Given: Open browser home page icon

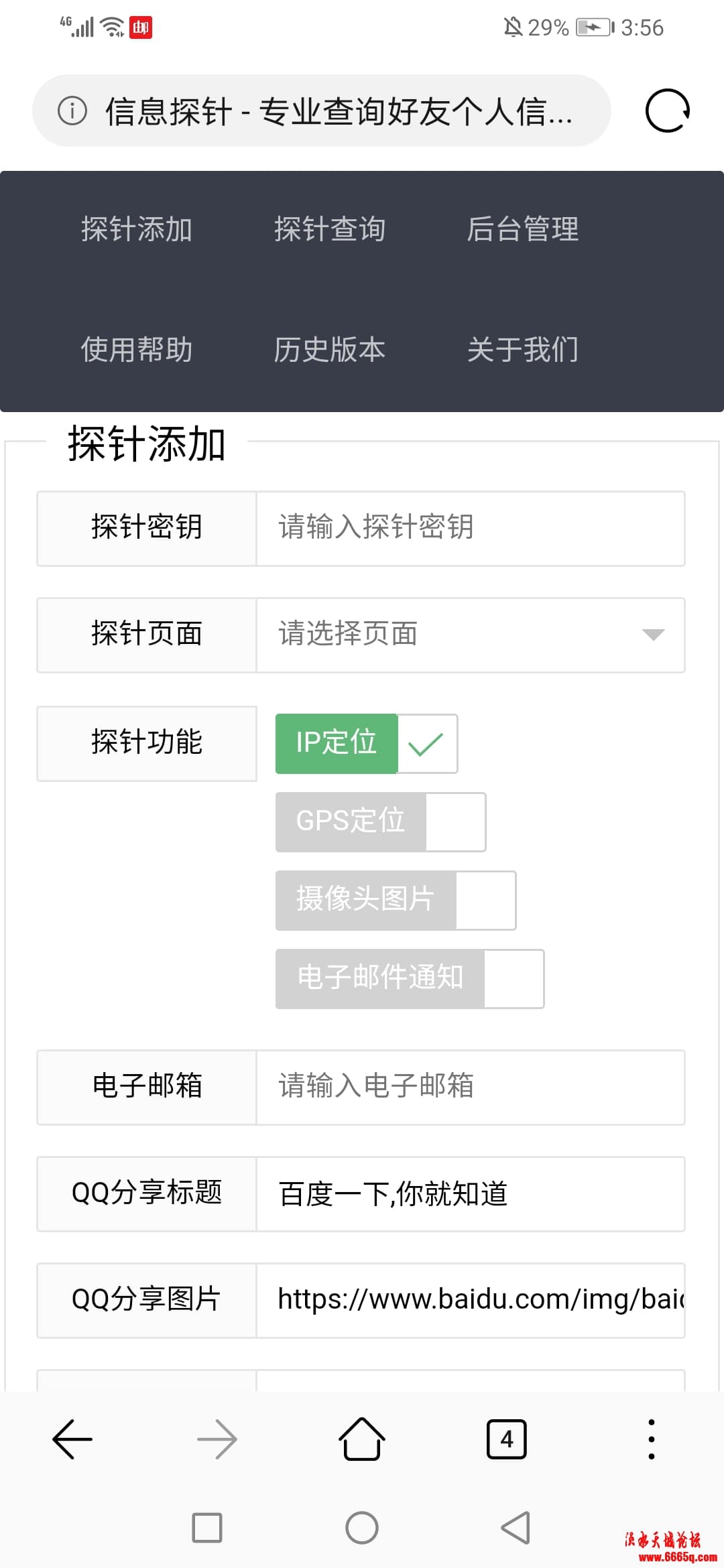Looking at the screenshot, I should [x=362, y=1439].
